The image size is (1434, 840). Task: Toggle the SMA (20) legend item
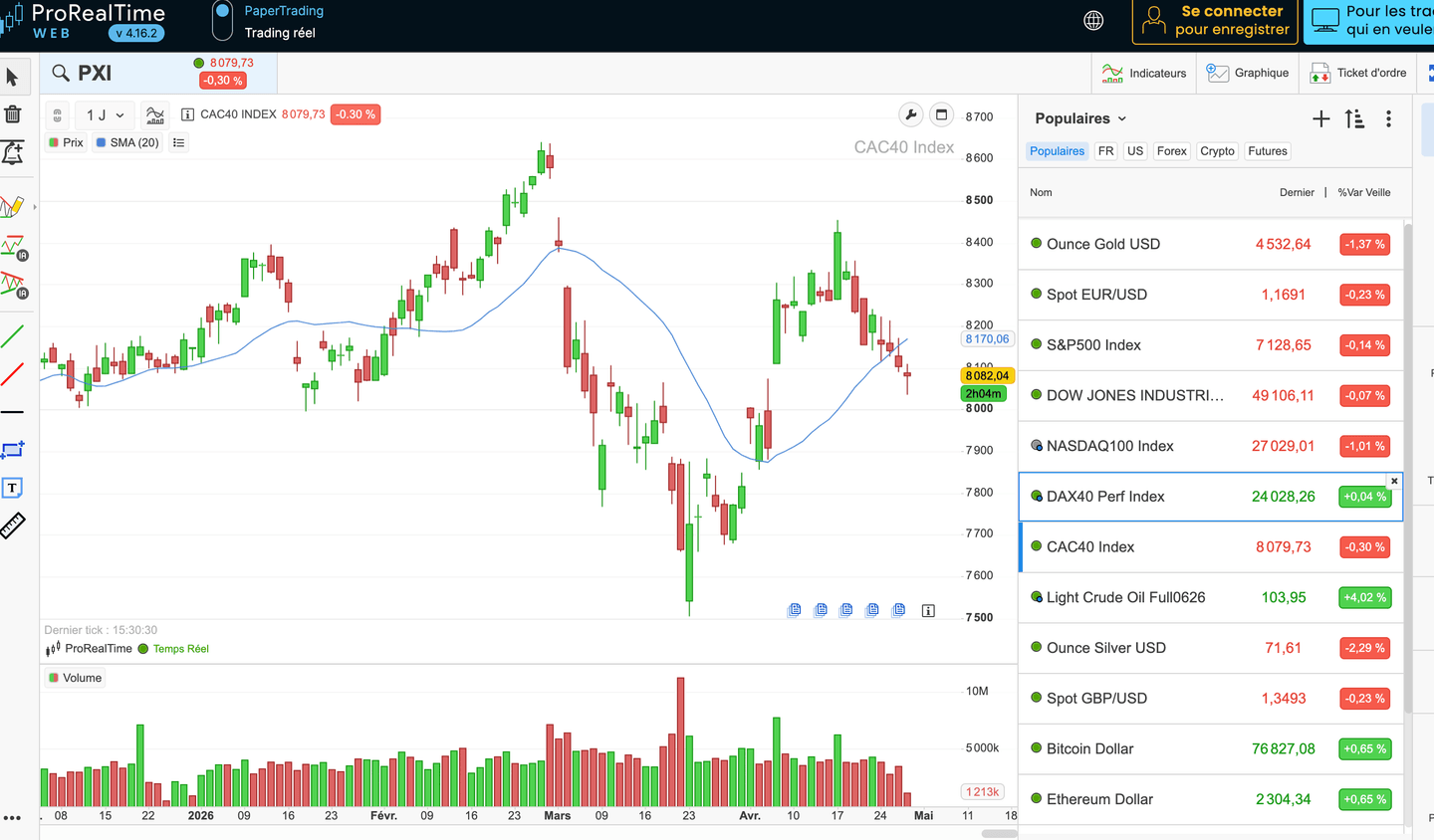[127, 142]
